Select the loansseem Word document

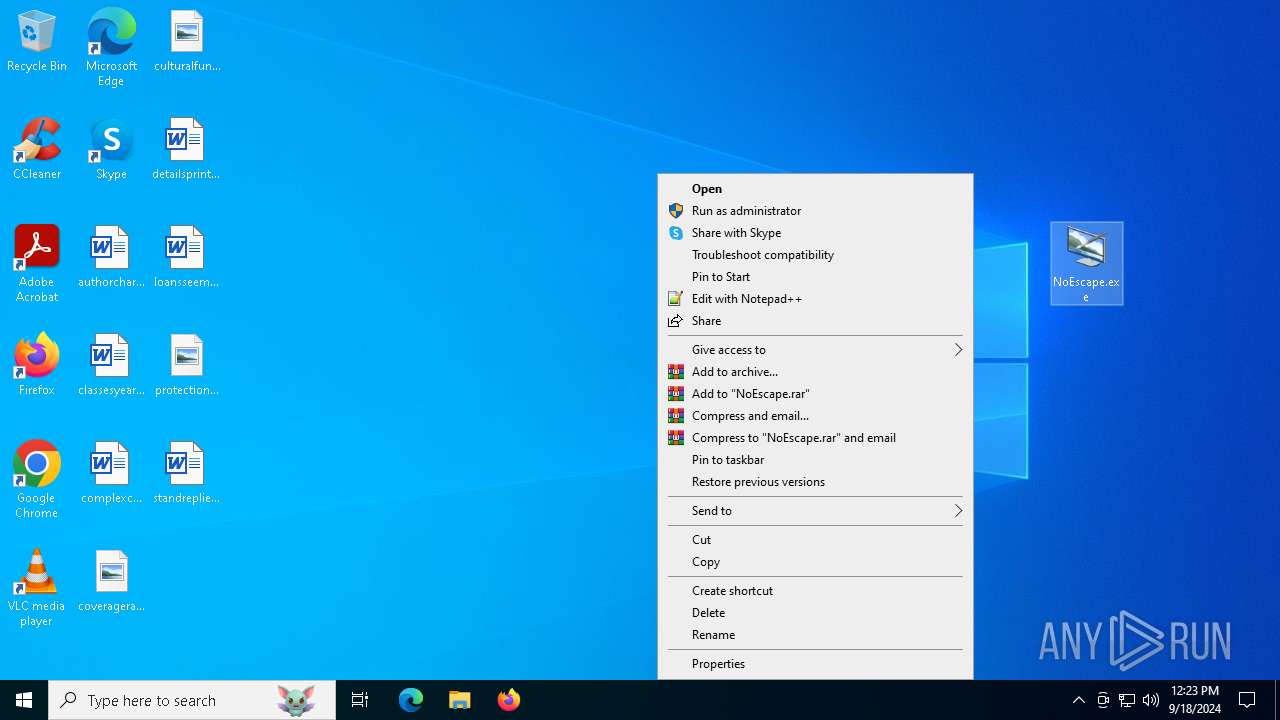click(x=186, y=258)
